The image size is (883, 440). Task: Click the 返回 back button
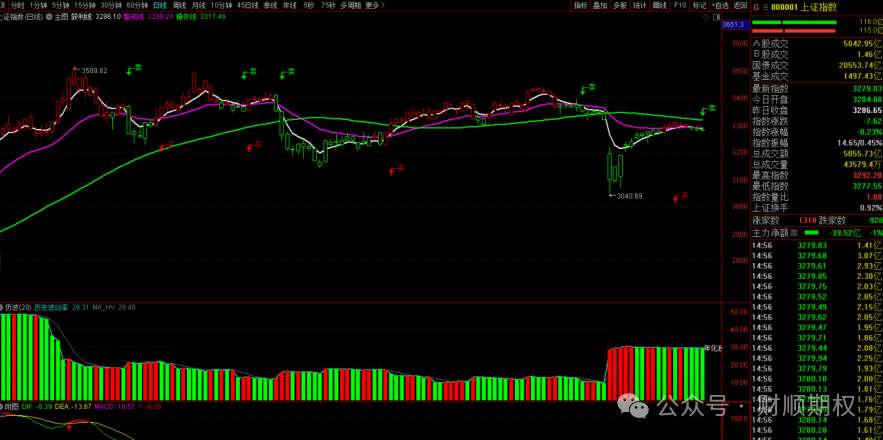click(x=738, y=5)
